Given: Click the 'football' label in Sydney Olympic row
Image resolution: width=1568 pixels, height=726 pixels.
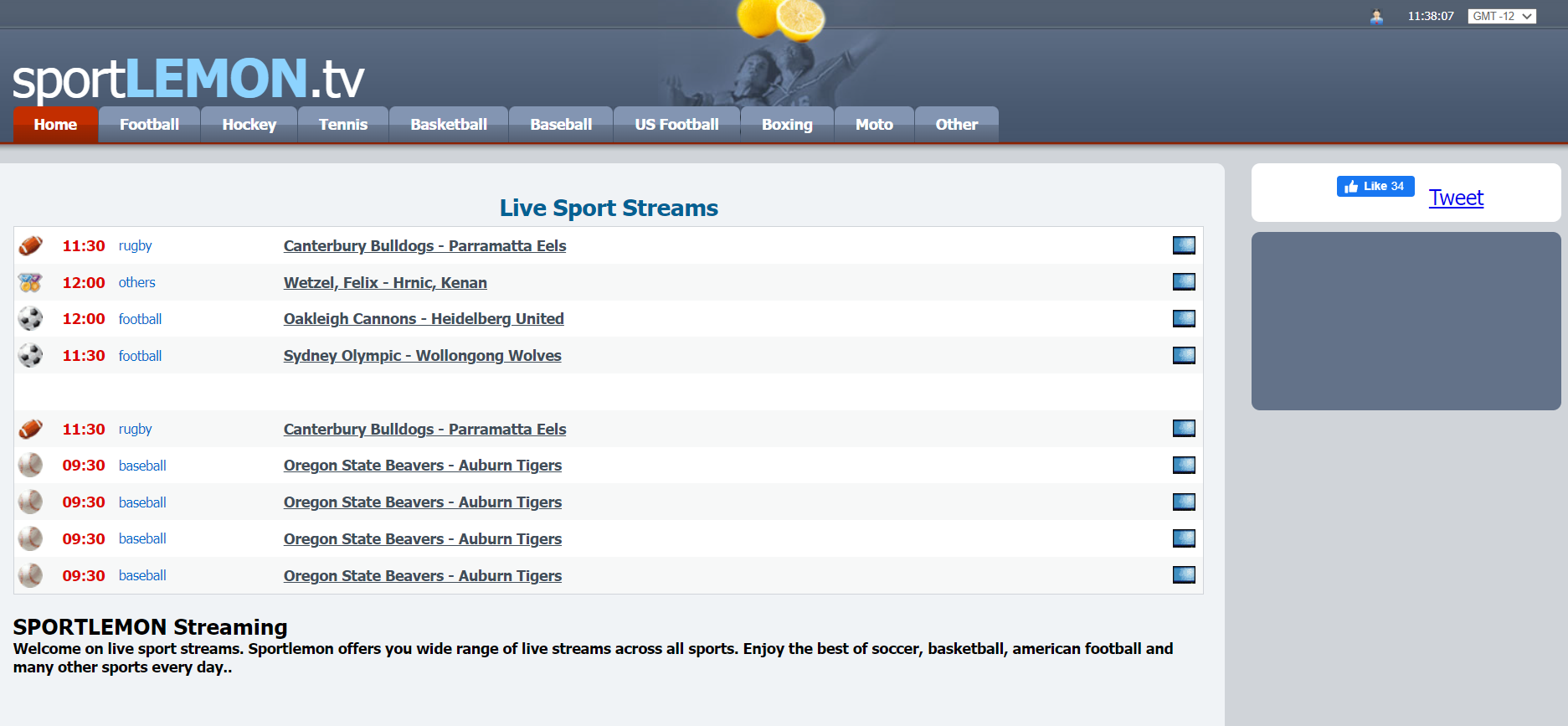Looking at the screenshot, I should click(x=140, y=356).
